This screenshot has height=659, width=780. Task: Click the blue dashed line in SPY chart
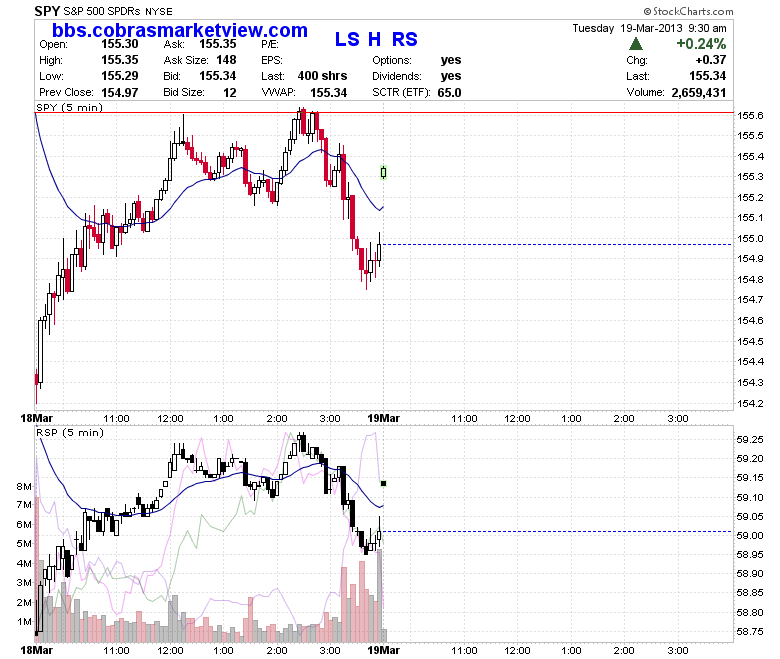[557, 244]
